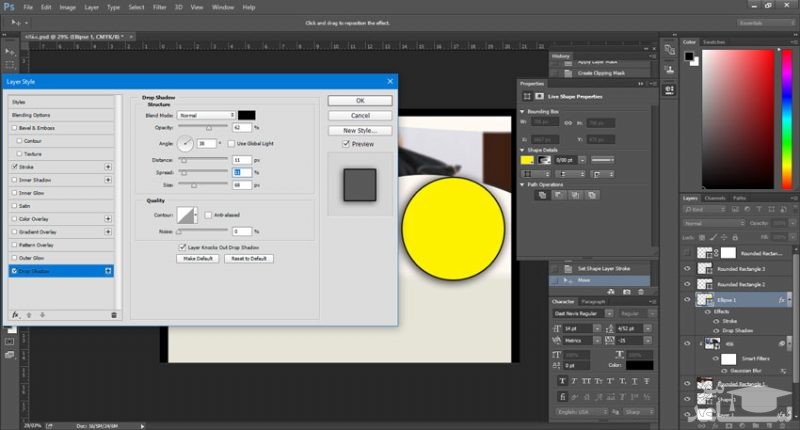The image size is (800, 430).
Task: Click the Make Default button
Action: (197, 258)
